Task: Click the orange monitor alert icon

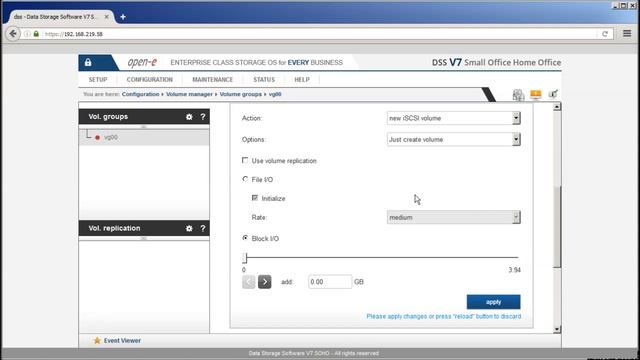Action: [536, 94]
